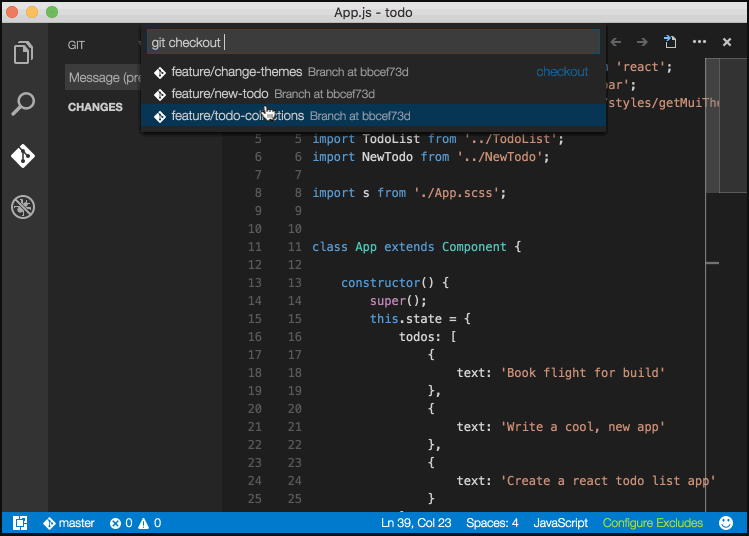
Task: Click the 'todos: [' code line
Action: pos(428,337)
